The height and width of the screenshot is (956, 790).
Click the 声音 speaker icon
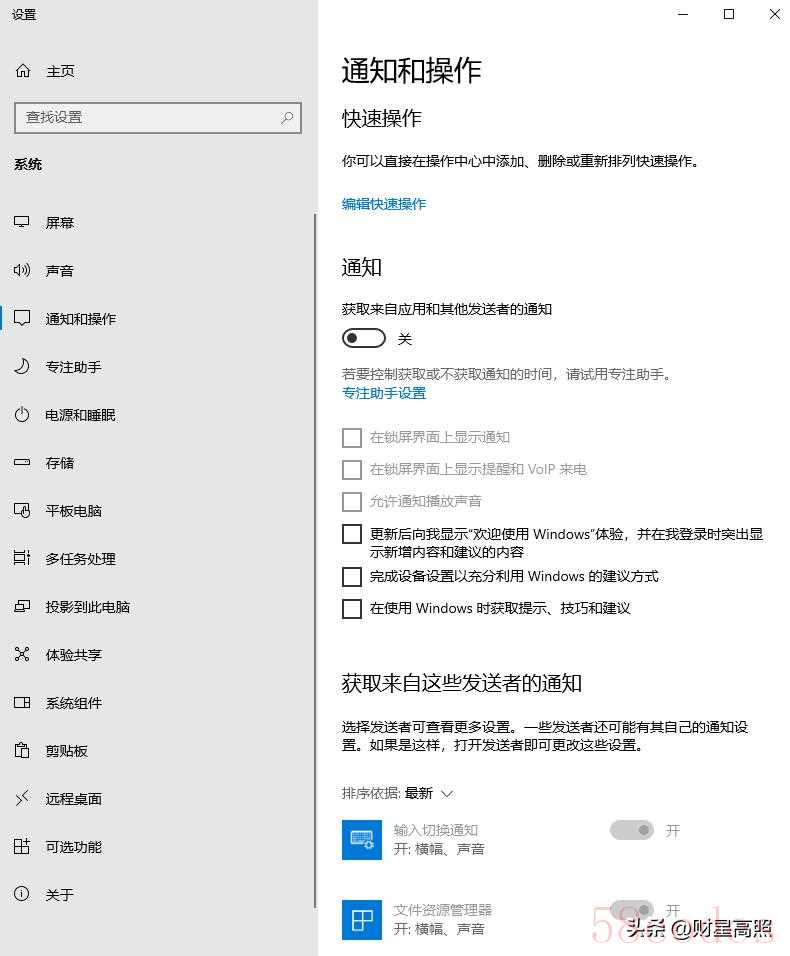[22, 270]
